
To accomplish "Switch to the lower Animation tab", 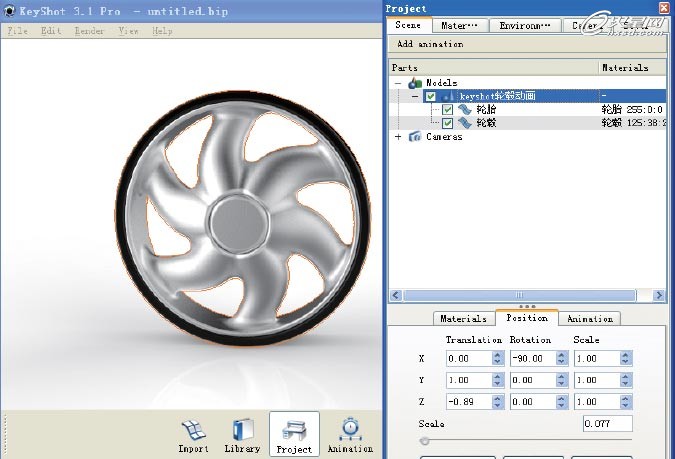I will [589, 318].
